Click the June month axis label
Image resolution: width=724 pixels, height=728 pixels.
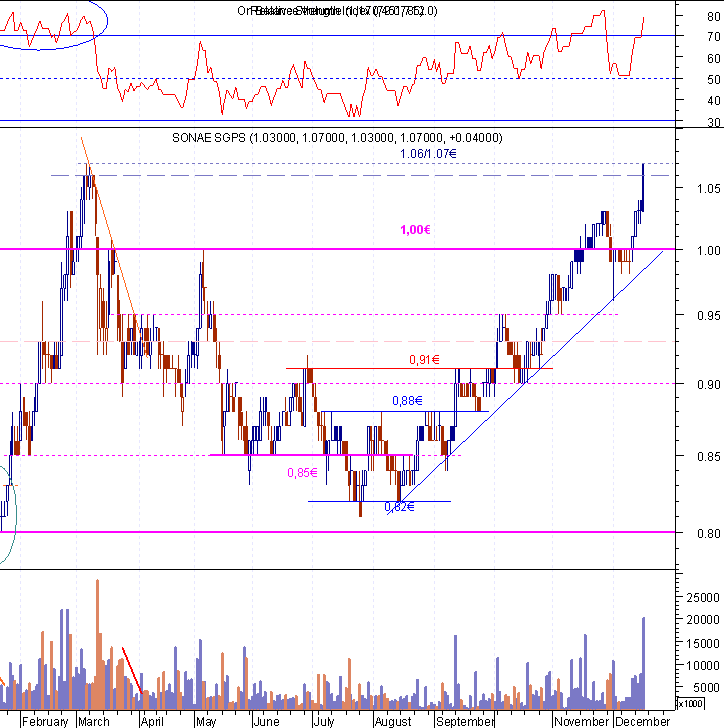(266, 722)
